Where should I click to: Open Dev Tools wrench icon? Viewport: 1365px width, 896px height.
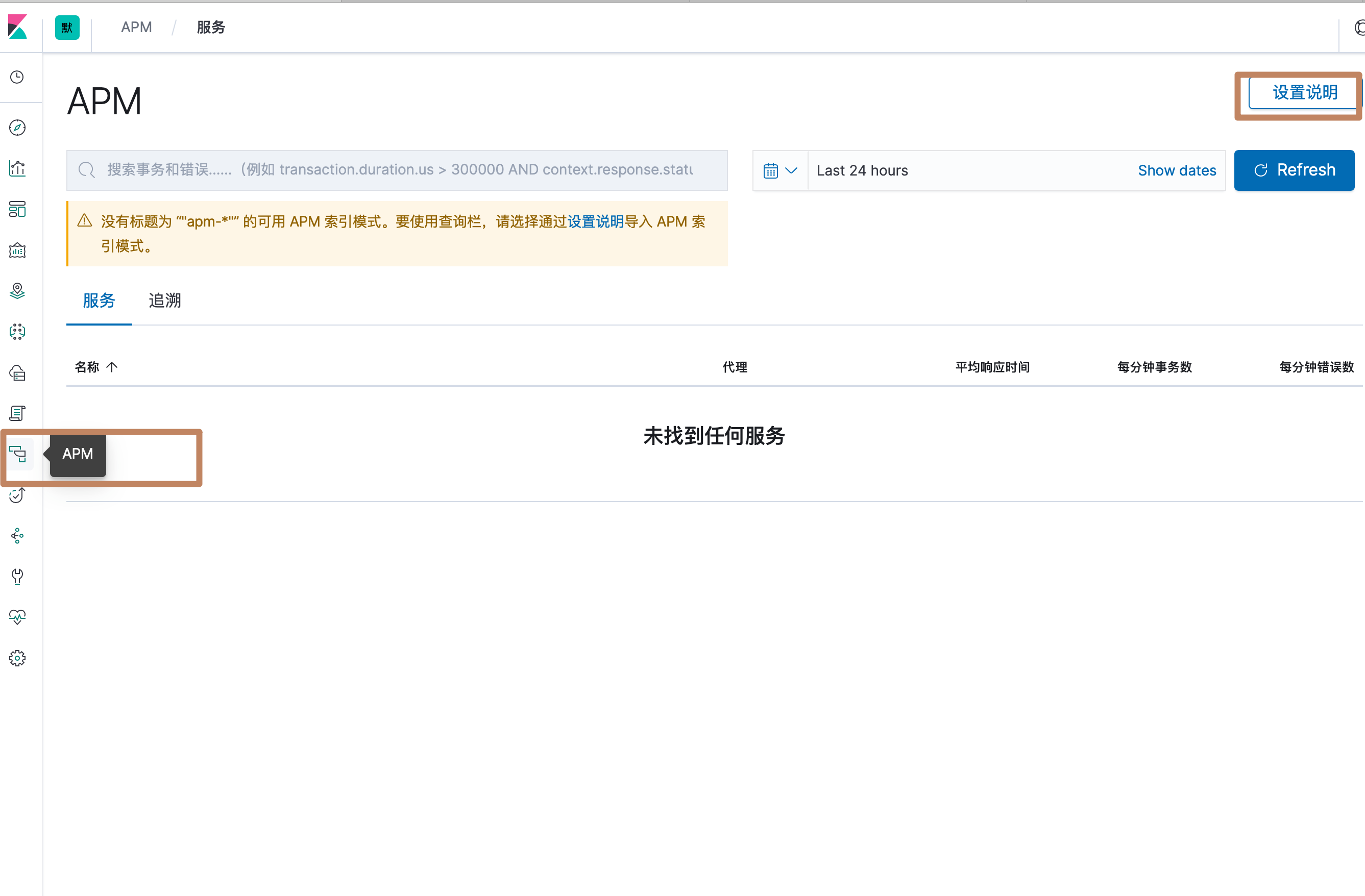tap(17, 577)
